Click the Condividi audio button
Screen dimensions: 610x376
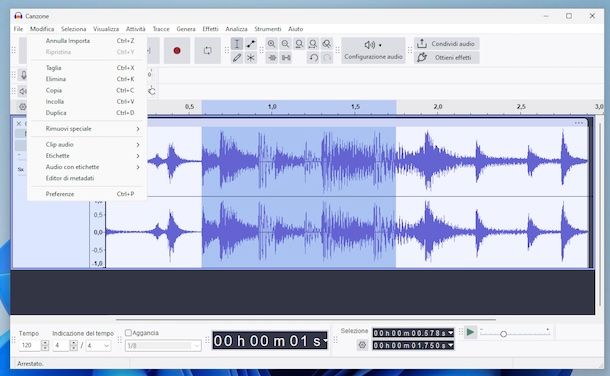[446, 44]
